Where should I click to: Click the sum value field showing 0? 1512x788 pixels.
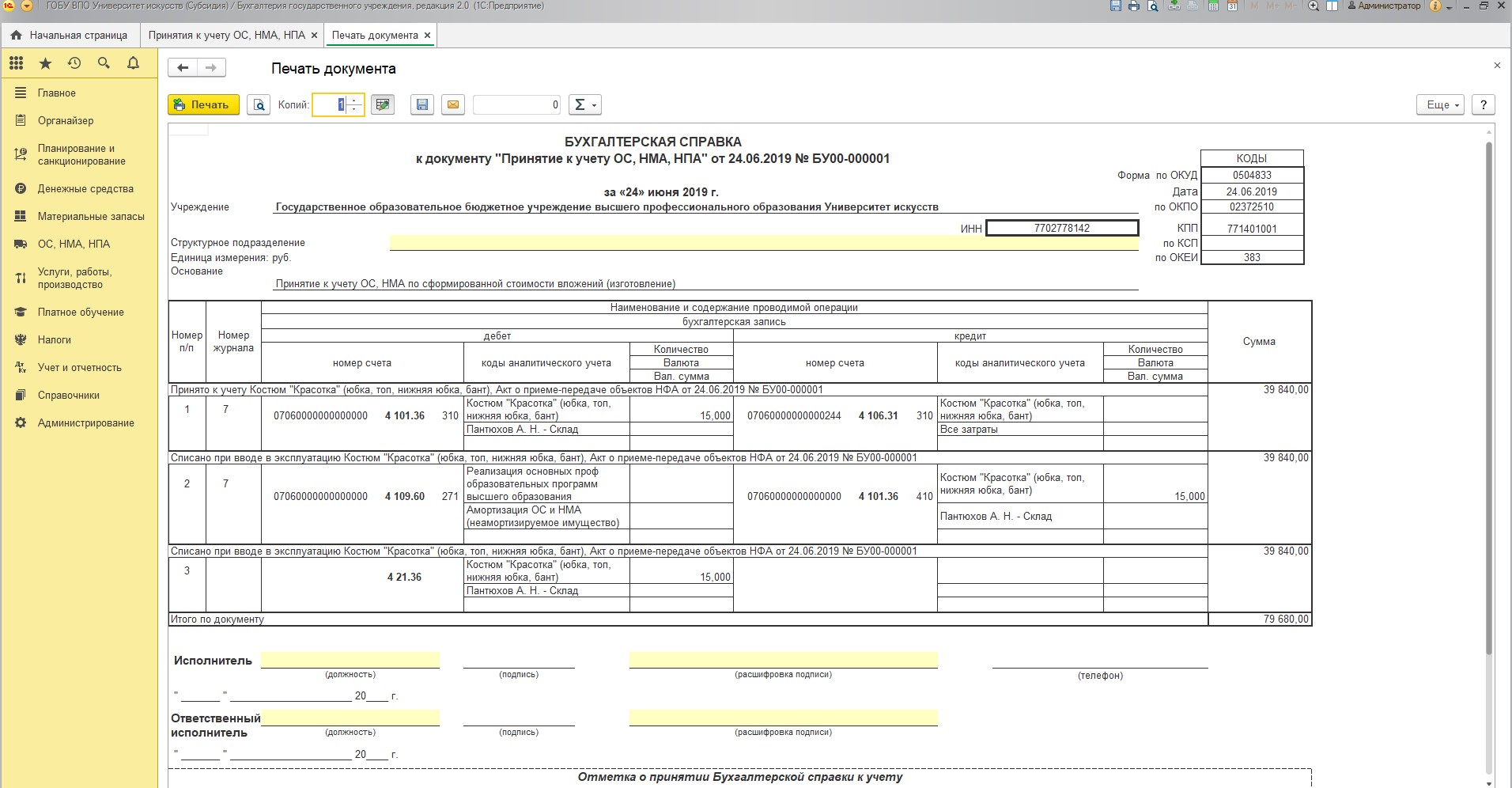point(517,104)
